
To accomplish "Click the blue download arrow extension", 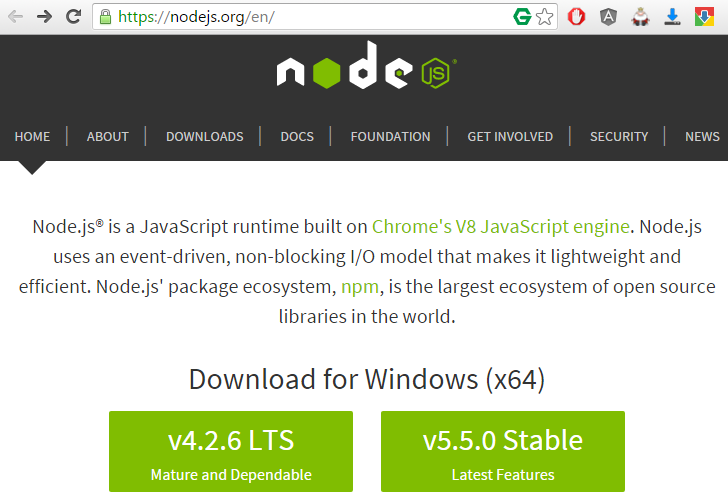I will coord(672,17).
